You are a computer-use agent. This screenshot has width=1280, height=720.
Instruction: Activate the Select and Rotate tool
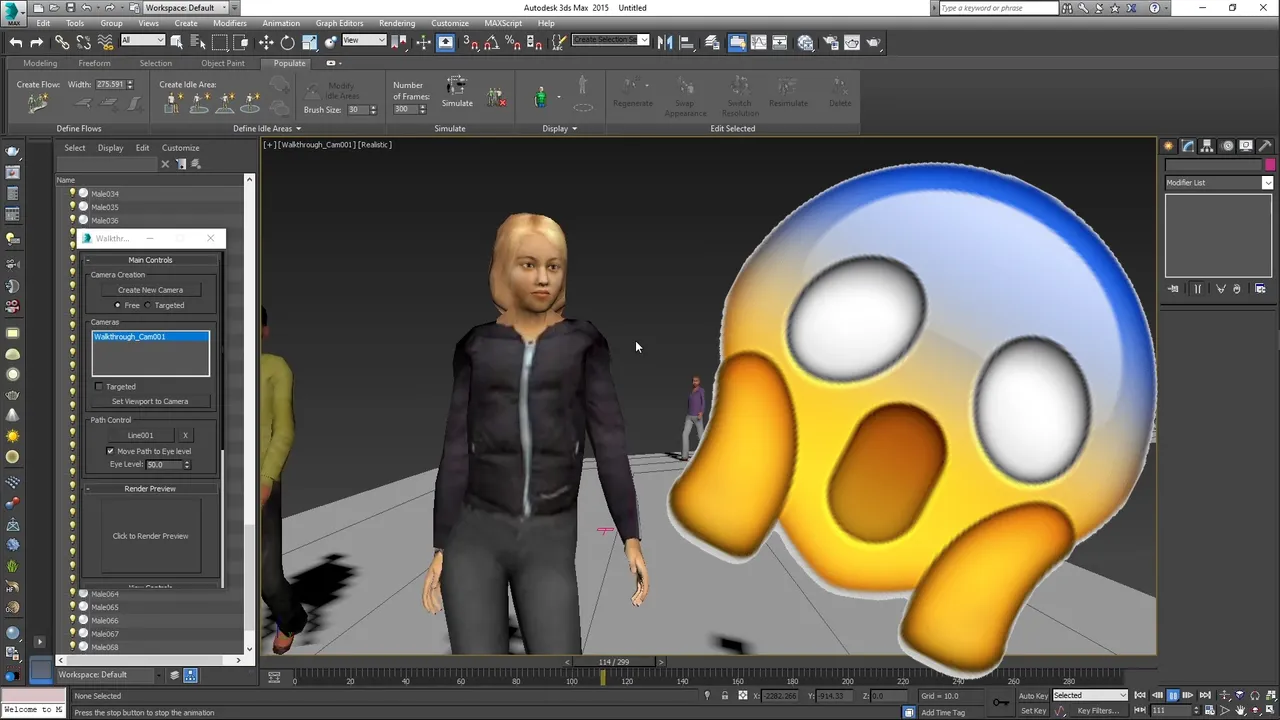[288, 42]
